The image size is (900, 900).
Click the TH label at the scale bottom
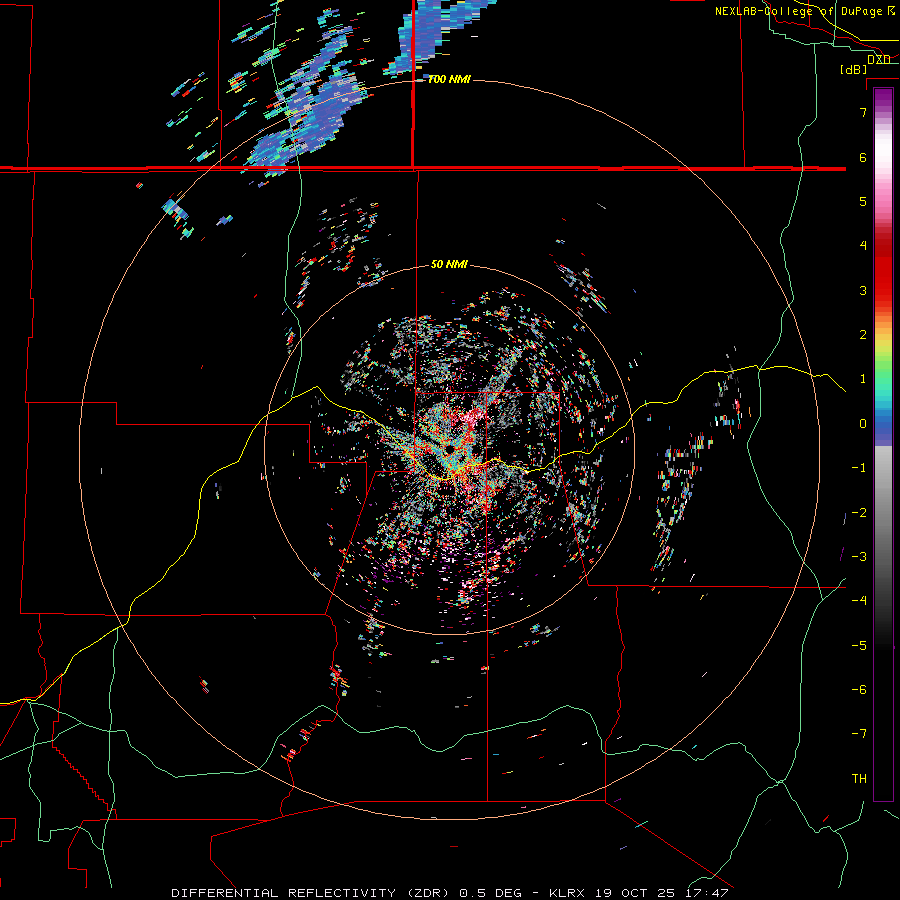click(859, 779)
